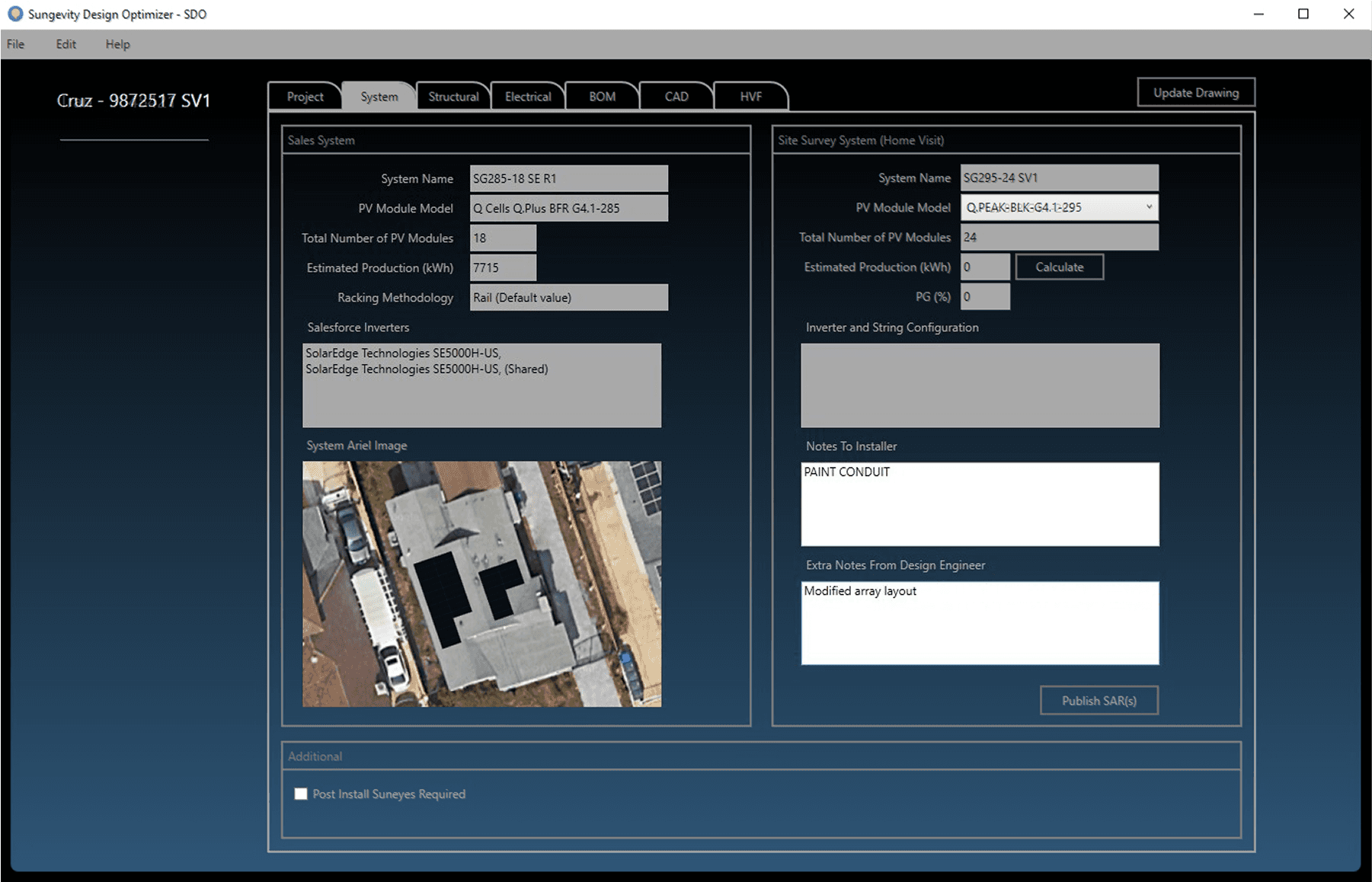Open the Edit menu

66,44
